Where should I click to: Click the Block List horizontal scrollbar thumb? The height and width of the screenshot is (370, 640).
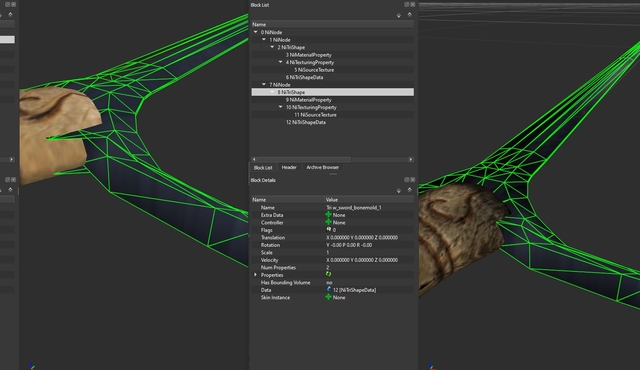pyautogui.click(x=303, y=160)
